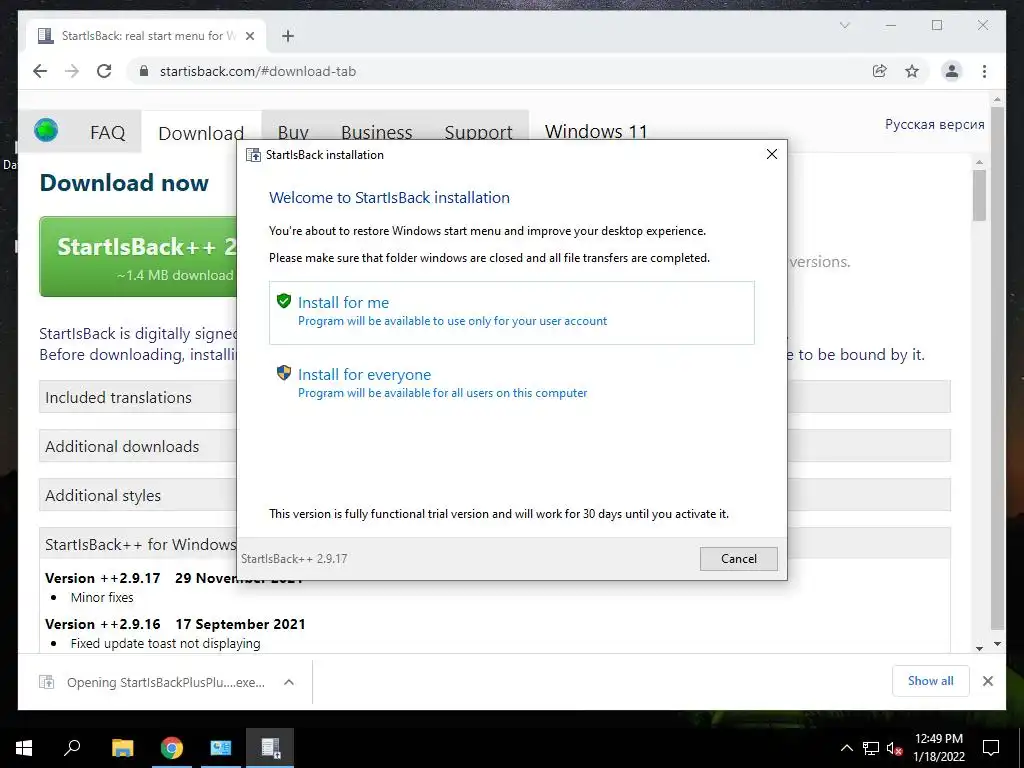Image resolution: width=1024 pixels, height=768 pixels.
Task: Go forward in Chrome browser
Action: click(72, 71)
